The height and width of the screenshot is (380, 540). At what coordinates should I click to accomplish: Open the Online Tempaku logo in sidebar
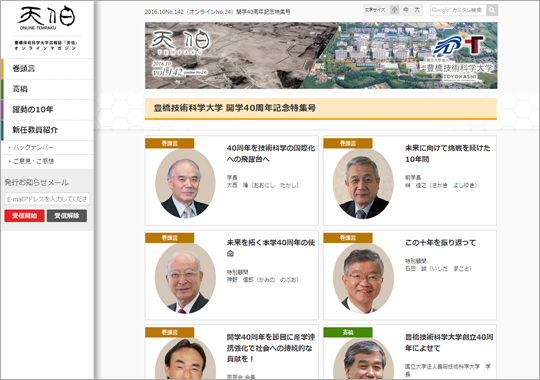(47, 18)
